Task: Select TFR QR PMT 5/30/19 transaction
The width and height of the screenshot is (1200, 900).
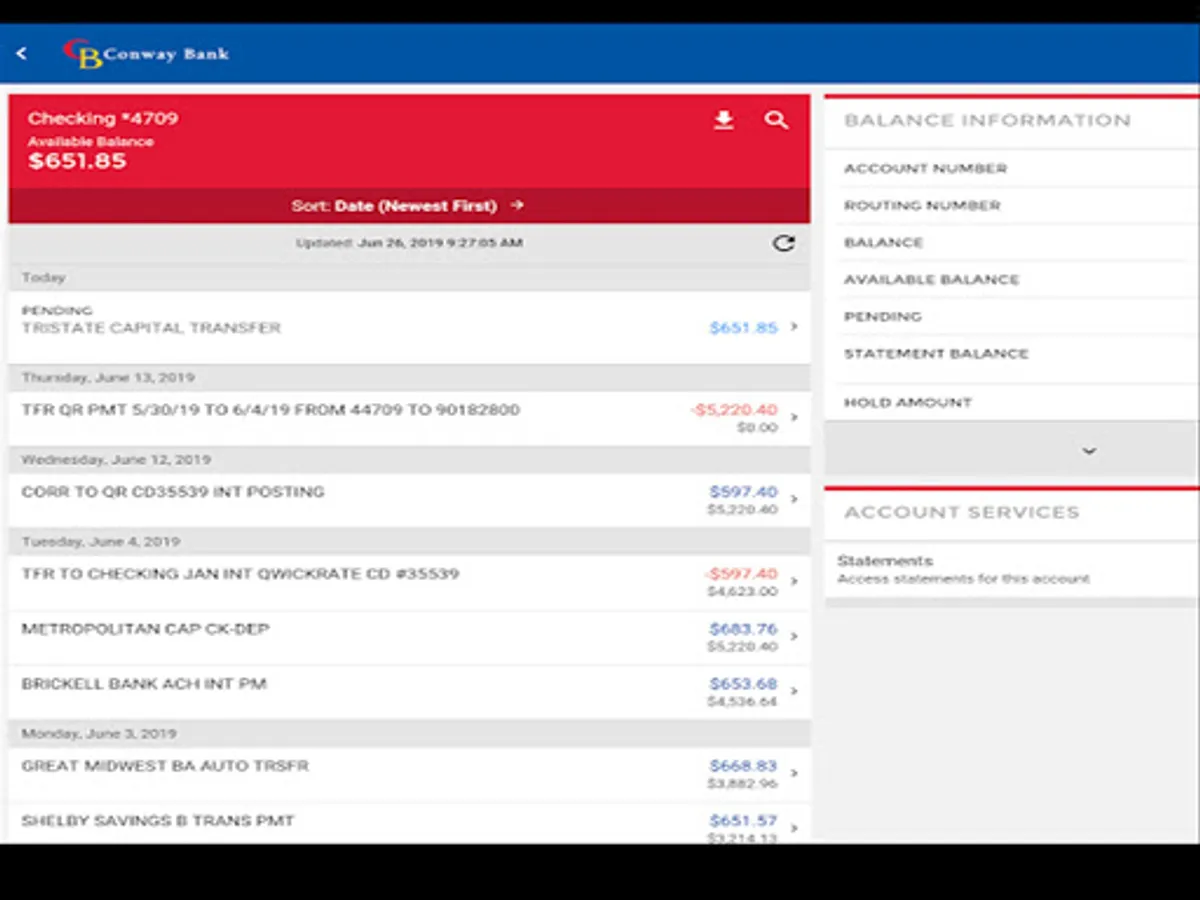Action: [409, 418]
